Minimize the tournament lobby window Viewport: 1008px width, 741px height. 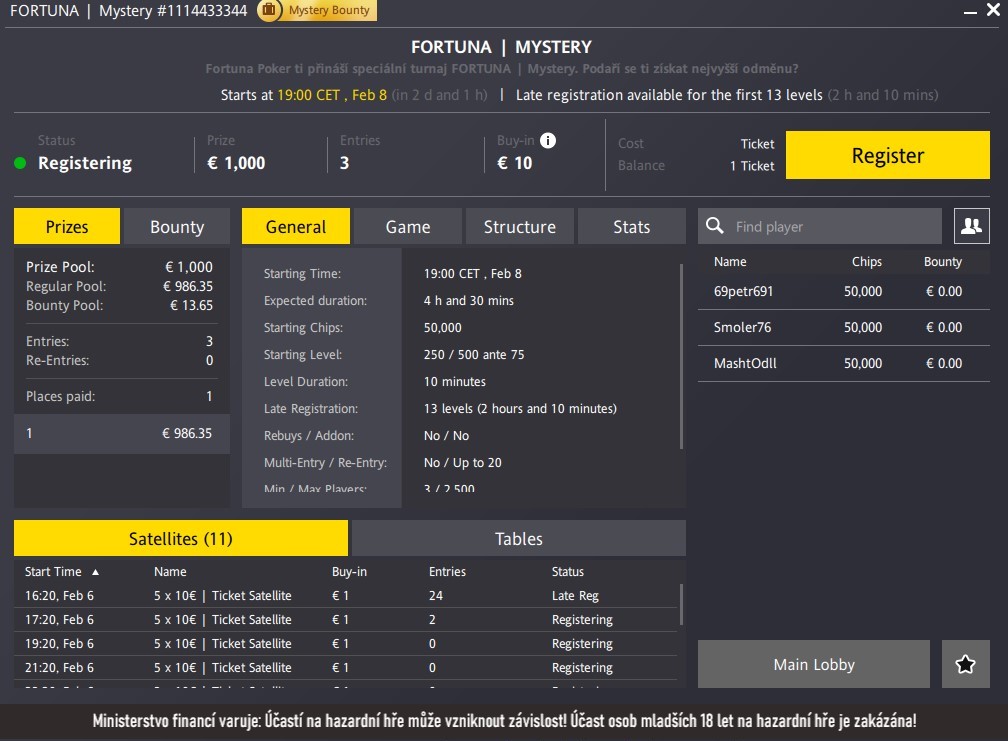(x=970, y=12)
